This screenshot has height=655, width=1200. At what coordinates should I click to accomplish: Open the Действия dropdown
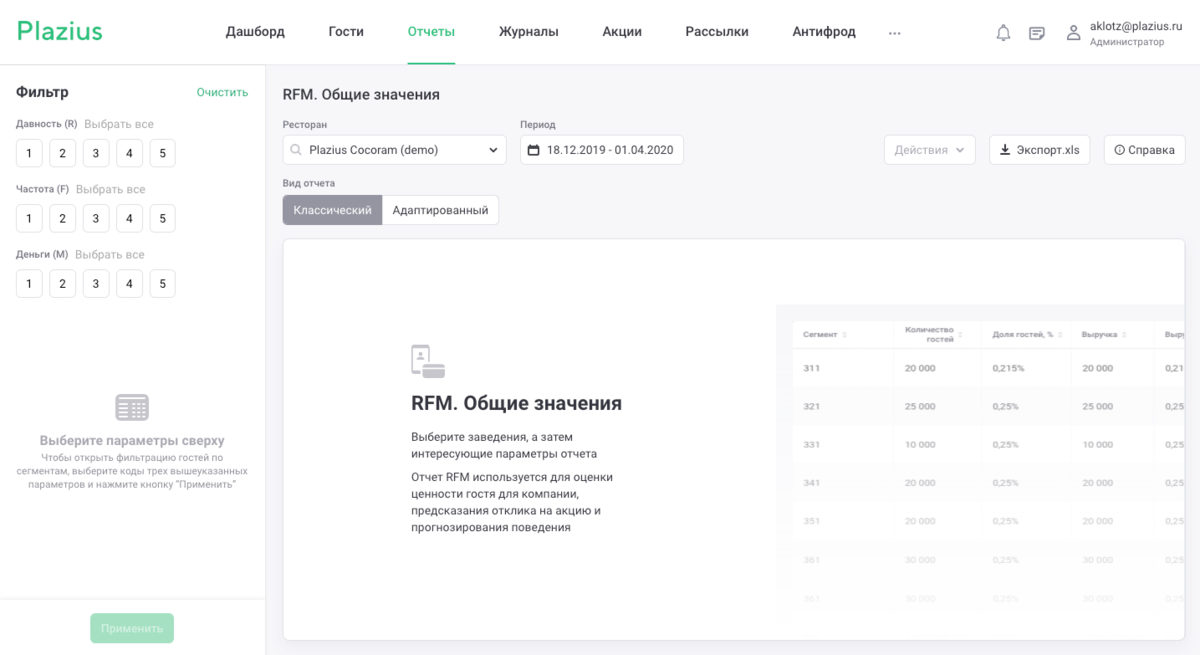[930, 150]
